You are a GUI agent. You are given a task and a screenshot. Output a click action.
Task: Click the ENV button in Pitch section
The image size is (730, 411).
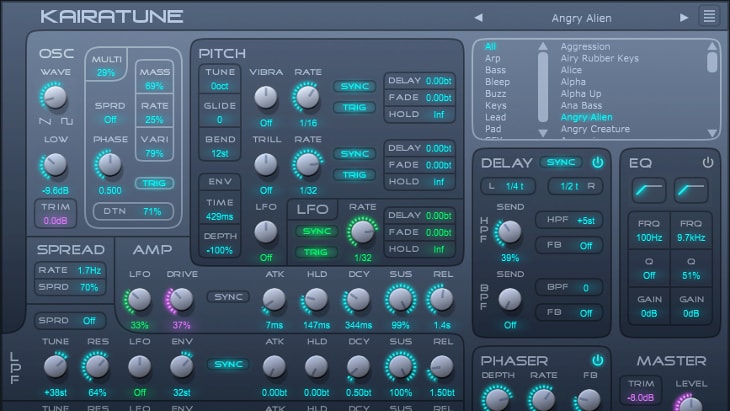[217, 181]
